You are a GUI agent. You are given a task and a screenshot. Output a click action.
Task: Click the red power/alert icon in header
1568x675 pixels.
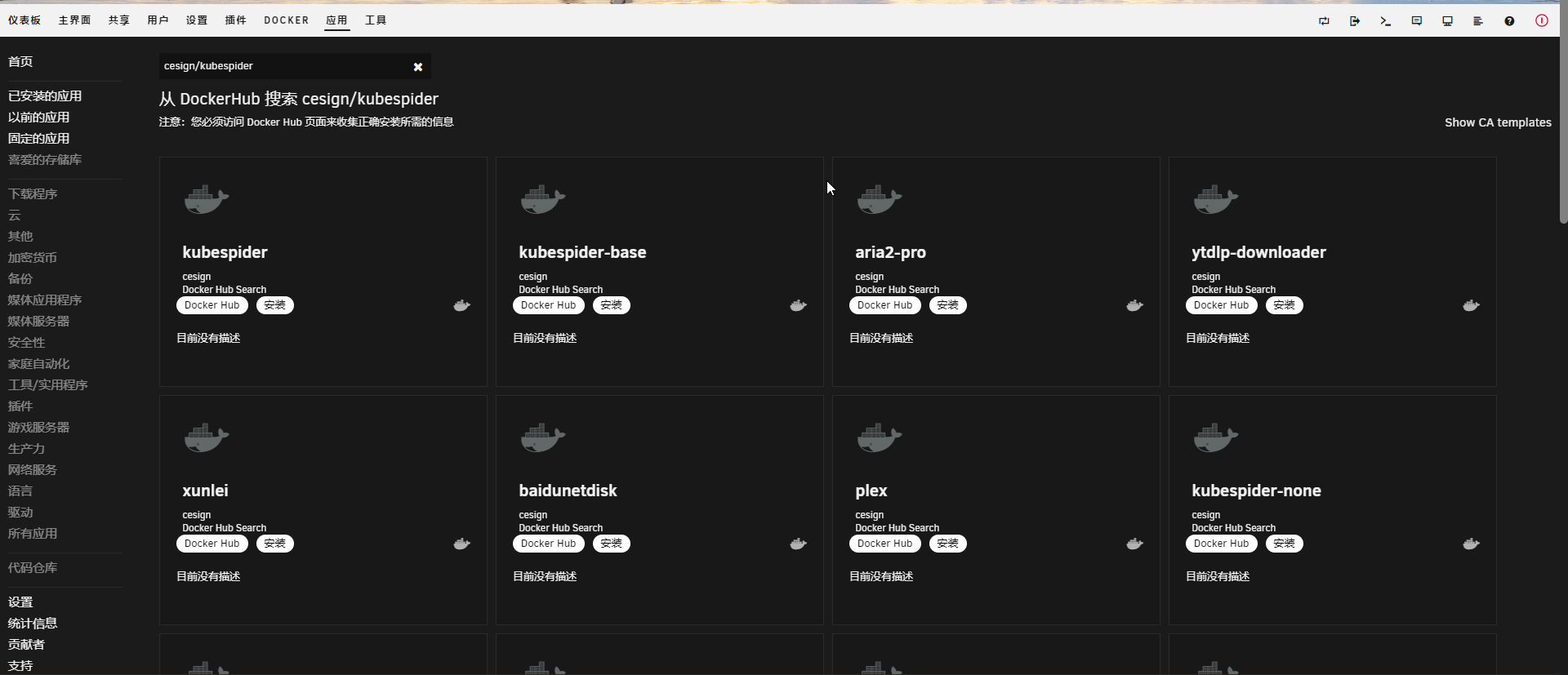[1542, 21]
